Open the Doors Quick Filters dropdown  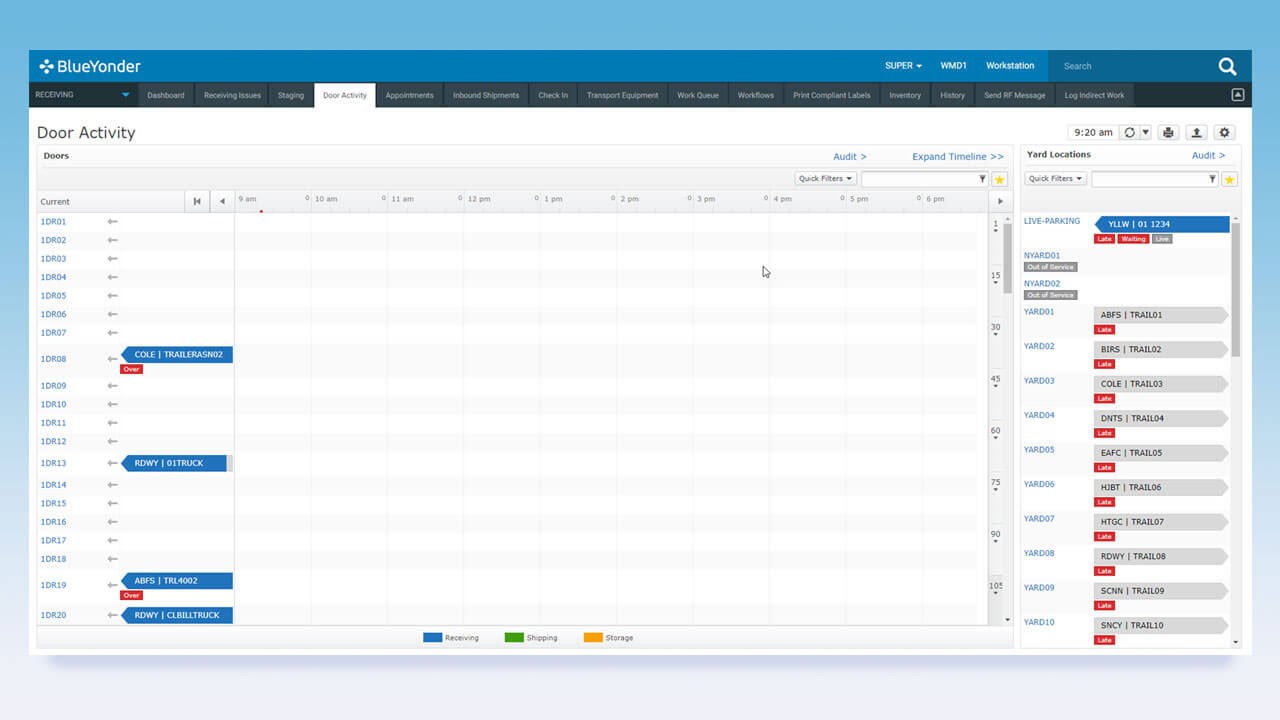click(x=825, y=179)
